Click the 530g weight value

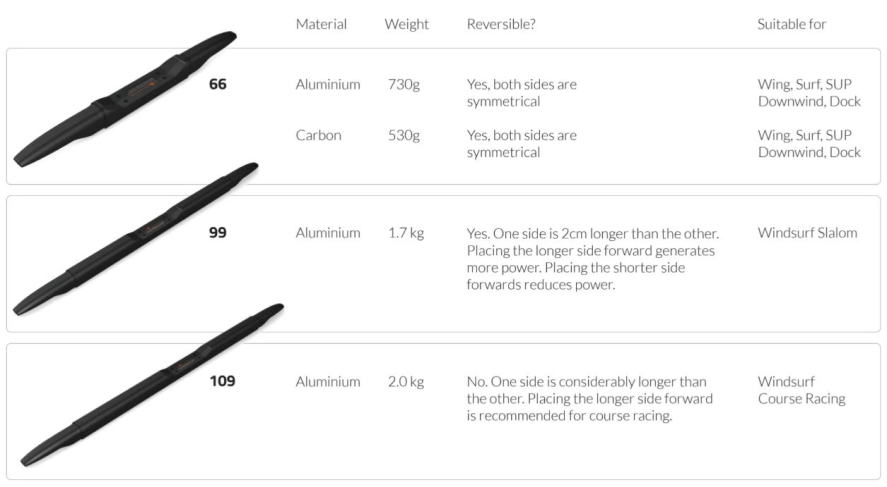(x=404, y=135)
